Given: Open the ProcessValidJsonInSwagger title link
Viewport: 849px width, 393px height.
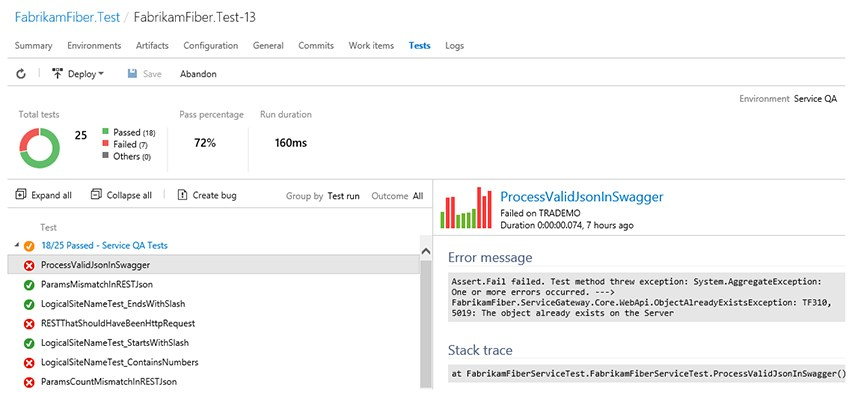Looking at the screenshot, I should tap(582, 196).
